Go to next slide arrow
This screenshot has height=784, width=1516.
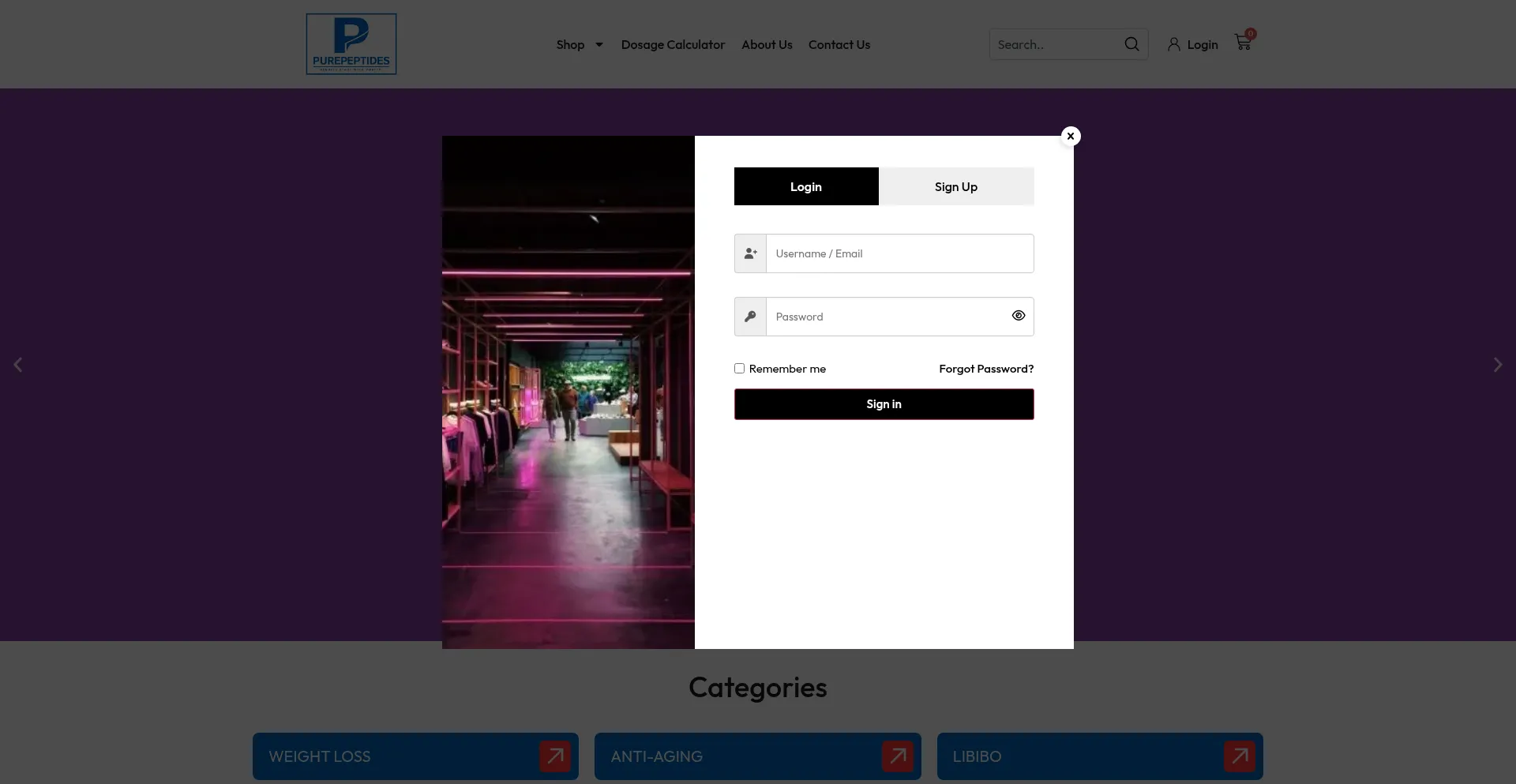1497,365
